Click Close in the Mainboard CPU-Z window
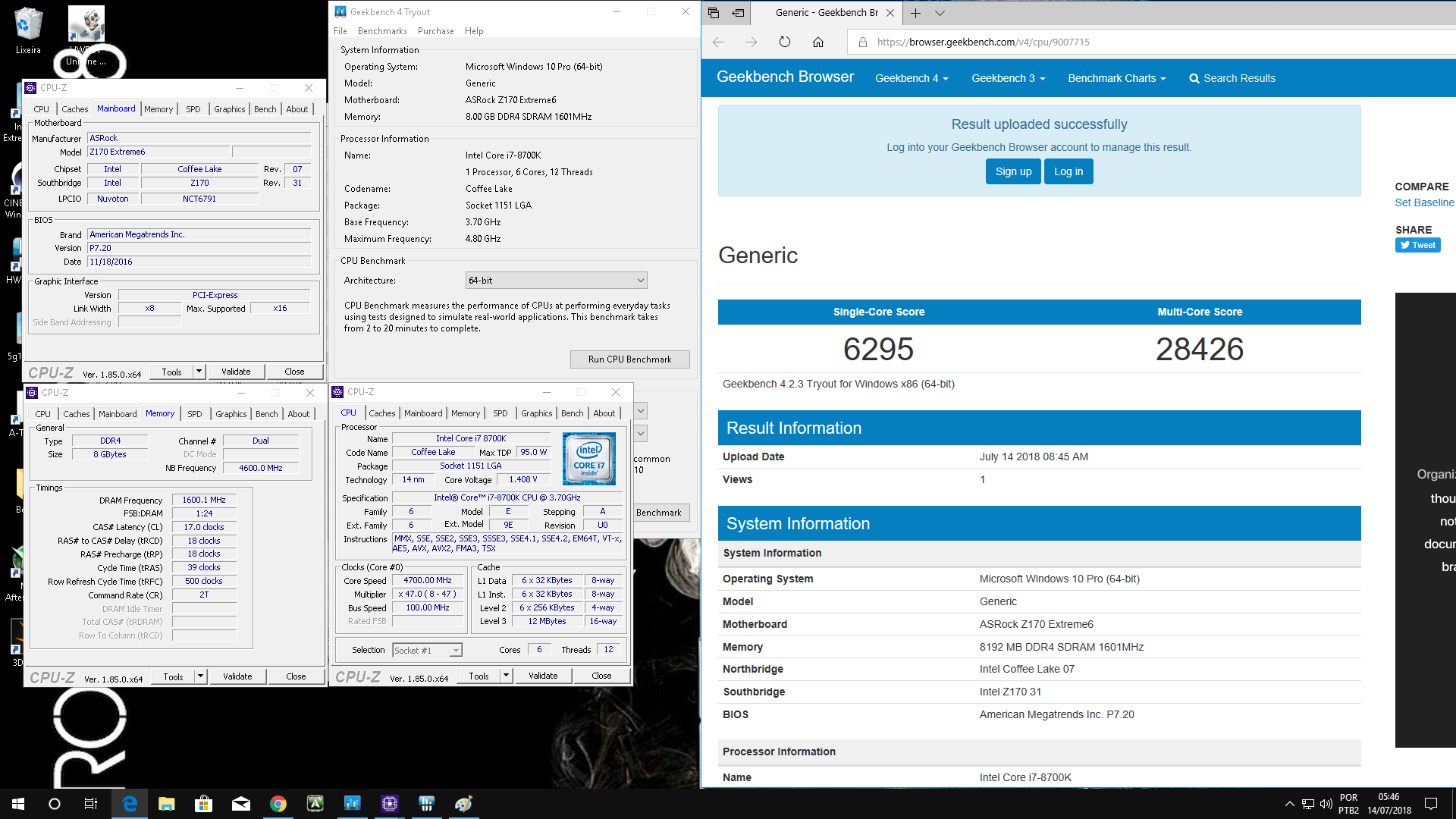Image resolution: width=1456 pixels, height=819 pixels. click(x=294, y=372)
